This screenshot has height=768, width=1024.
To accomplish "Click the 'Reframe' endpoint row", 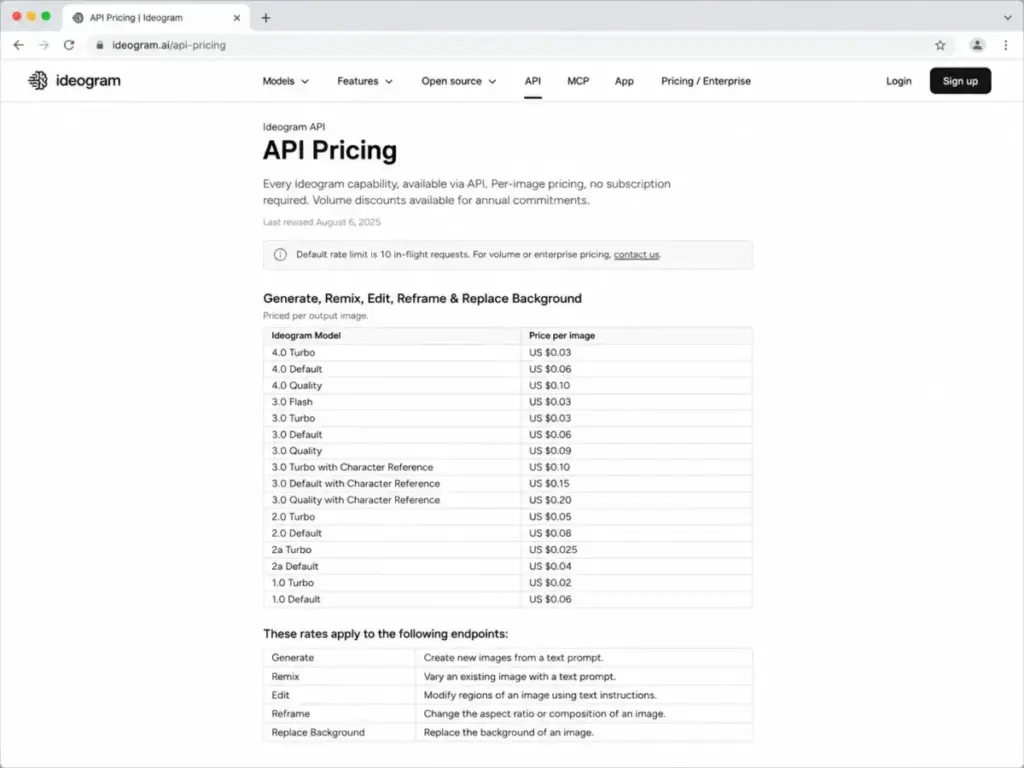I will (x=507, y=714).
